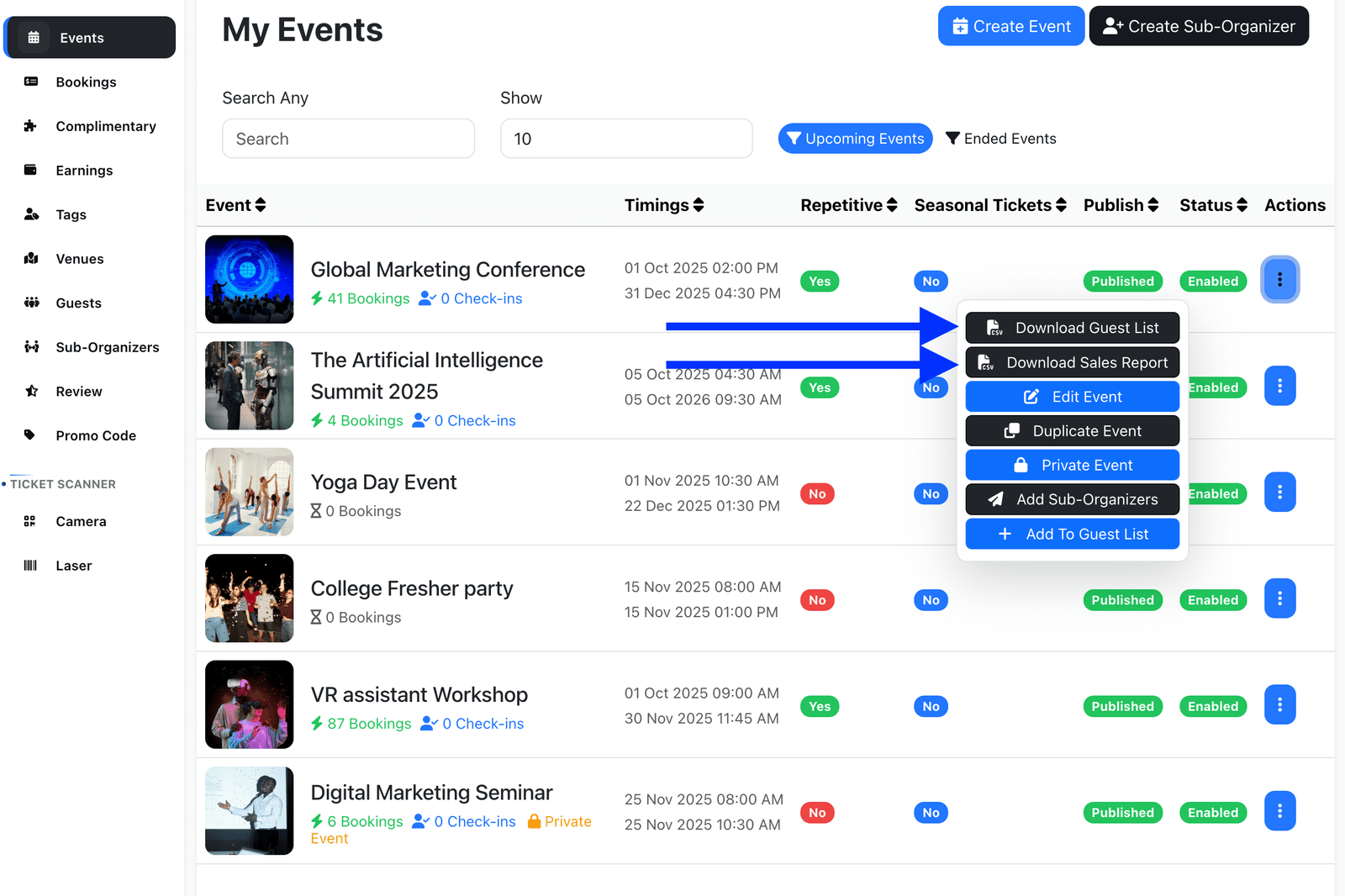Open the Camera ticket scanner icon

click(30, 521)
